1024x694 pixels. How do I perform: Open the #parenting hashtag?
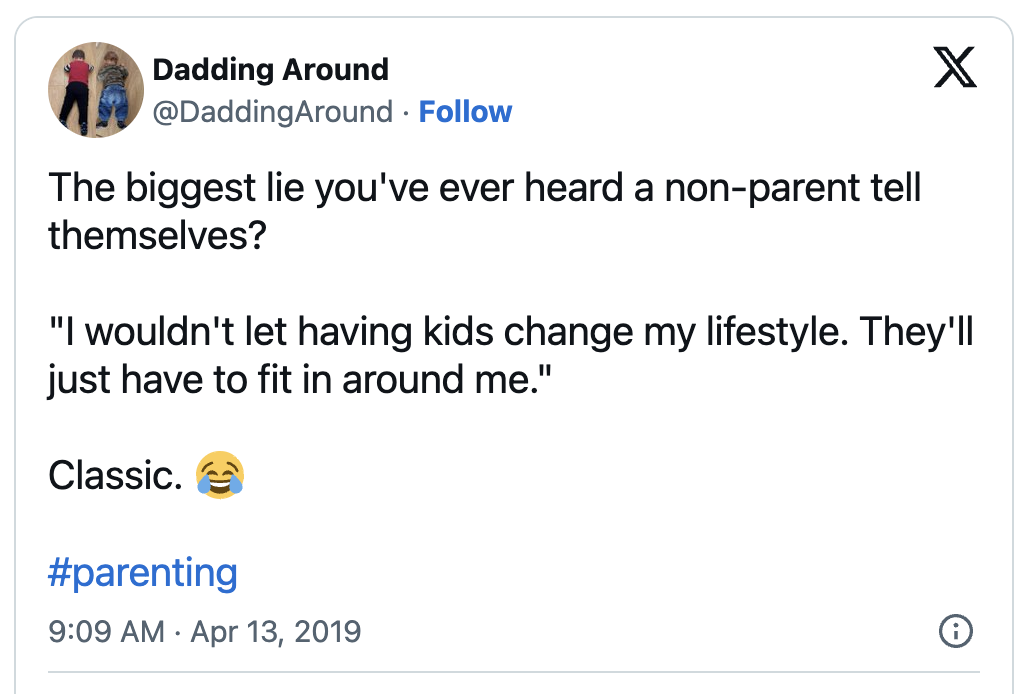[143, 573]
